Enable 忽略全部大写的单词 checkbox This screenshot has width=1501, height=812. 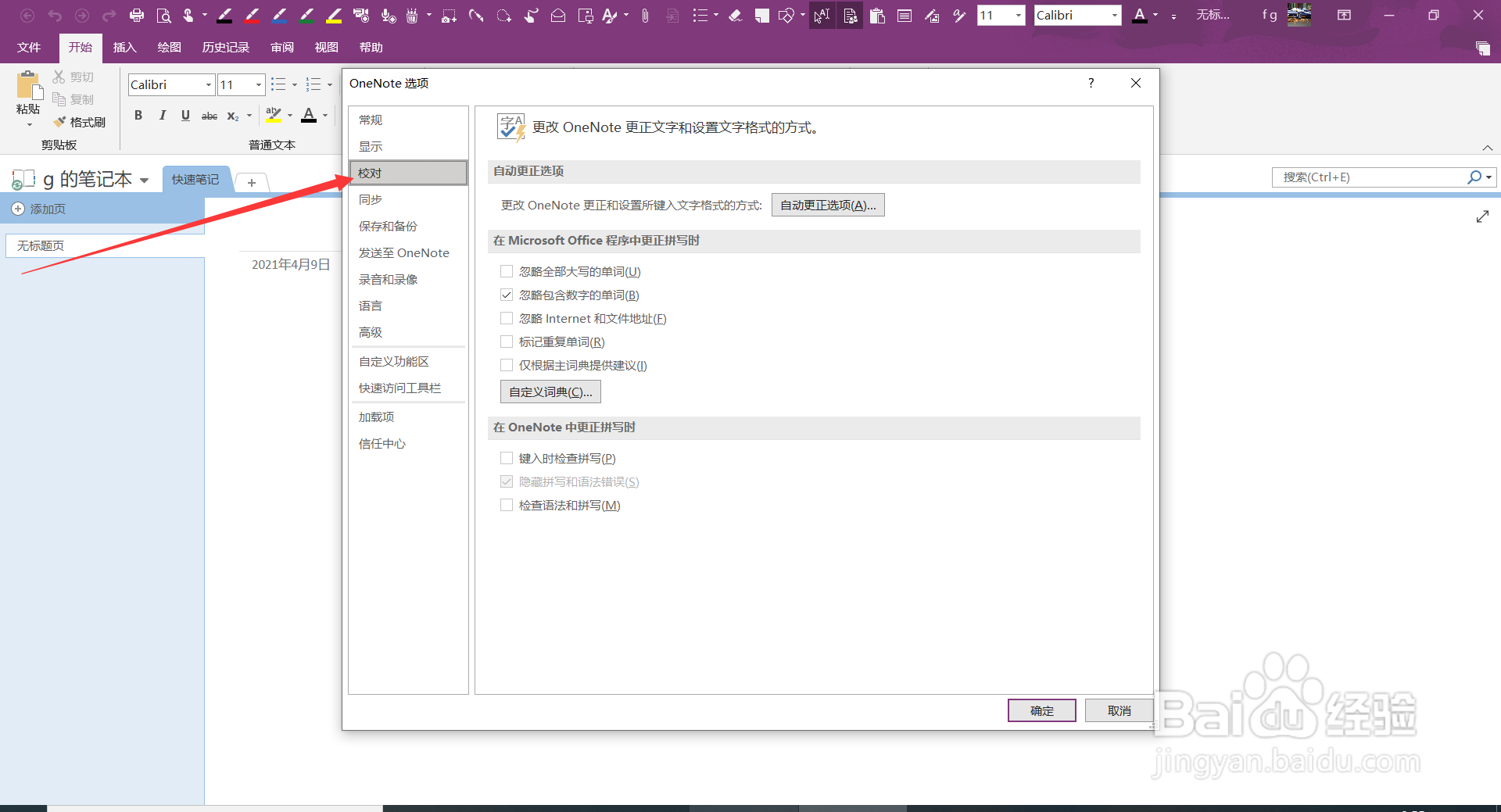point(507,271)
